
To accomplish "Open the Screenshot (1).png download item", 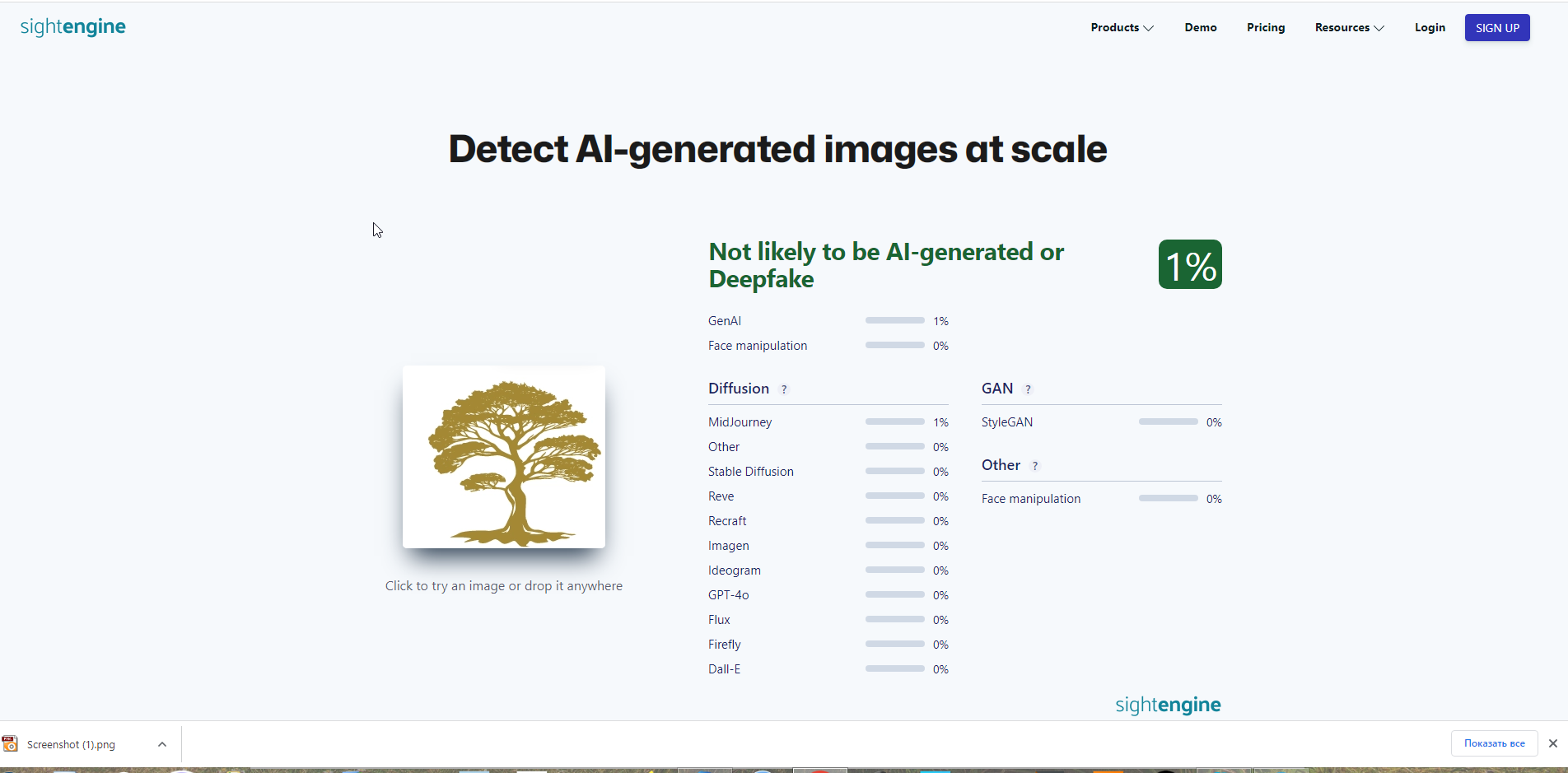I will click(71, 744).
